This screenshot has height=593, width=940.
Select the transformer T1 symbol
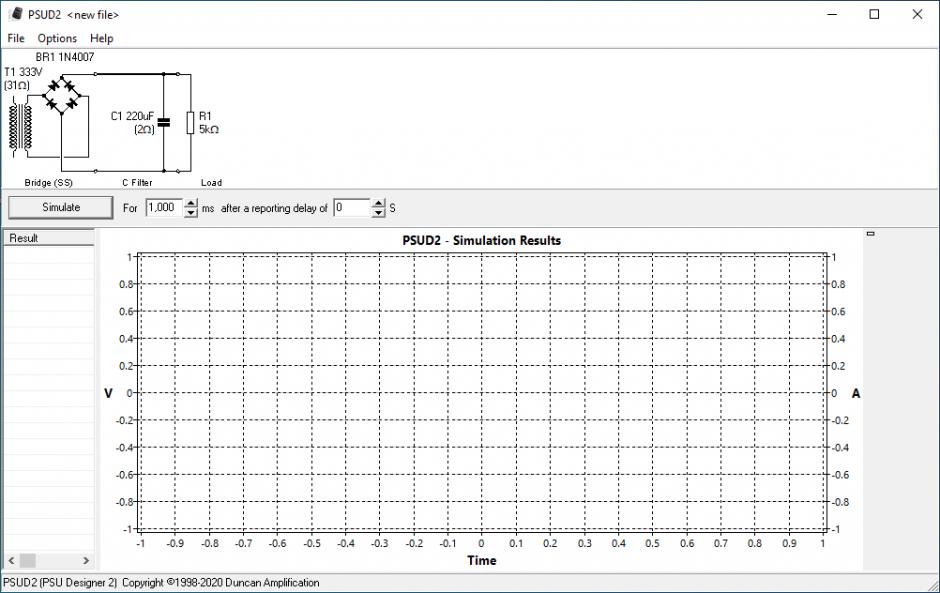pos(20,127)
